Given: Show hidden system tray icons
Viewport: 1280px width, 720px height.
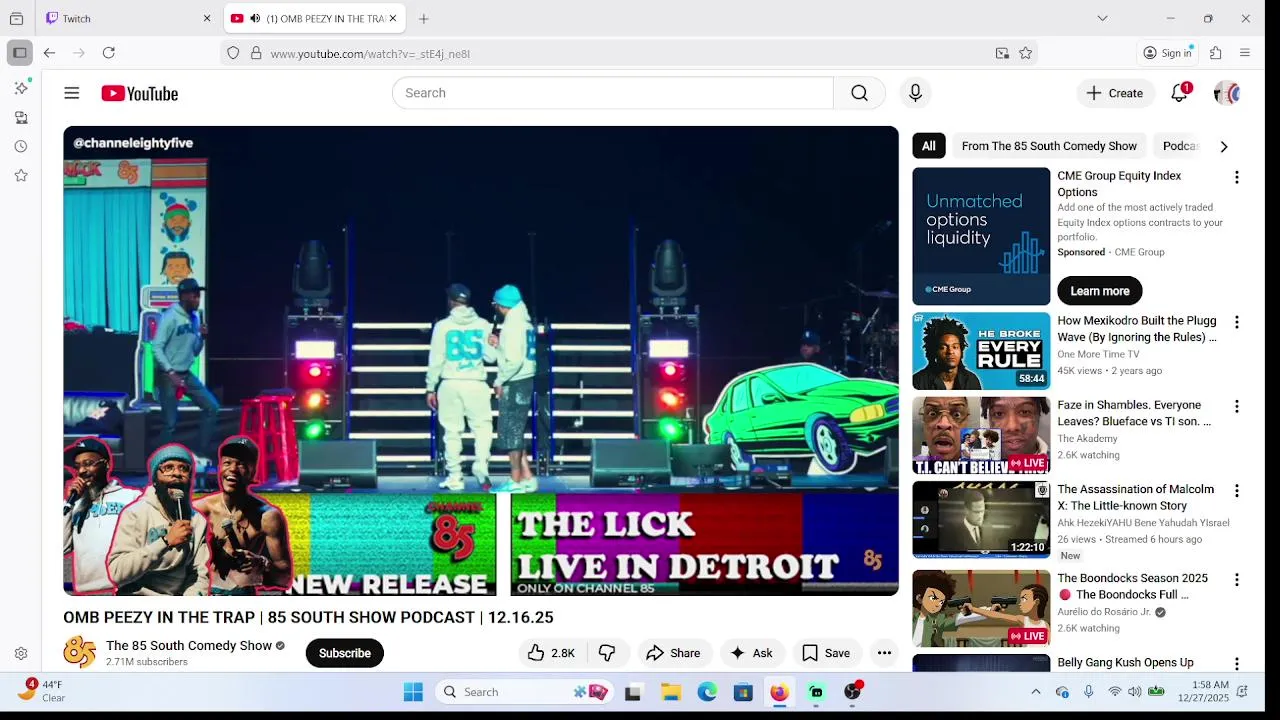Looking at the screenshot, I should (x=1036, y=692).
